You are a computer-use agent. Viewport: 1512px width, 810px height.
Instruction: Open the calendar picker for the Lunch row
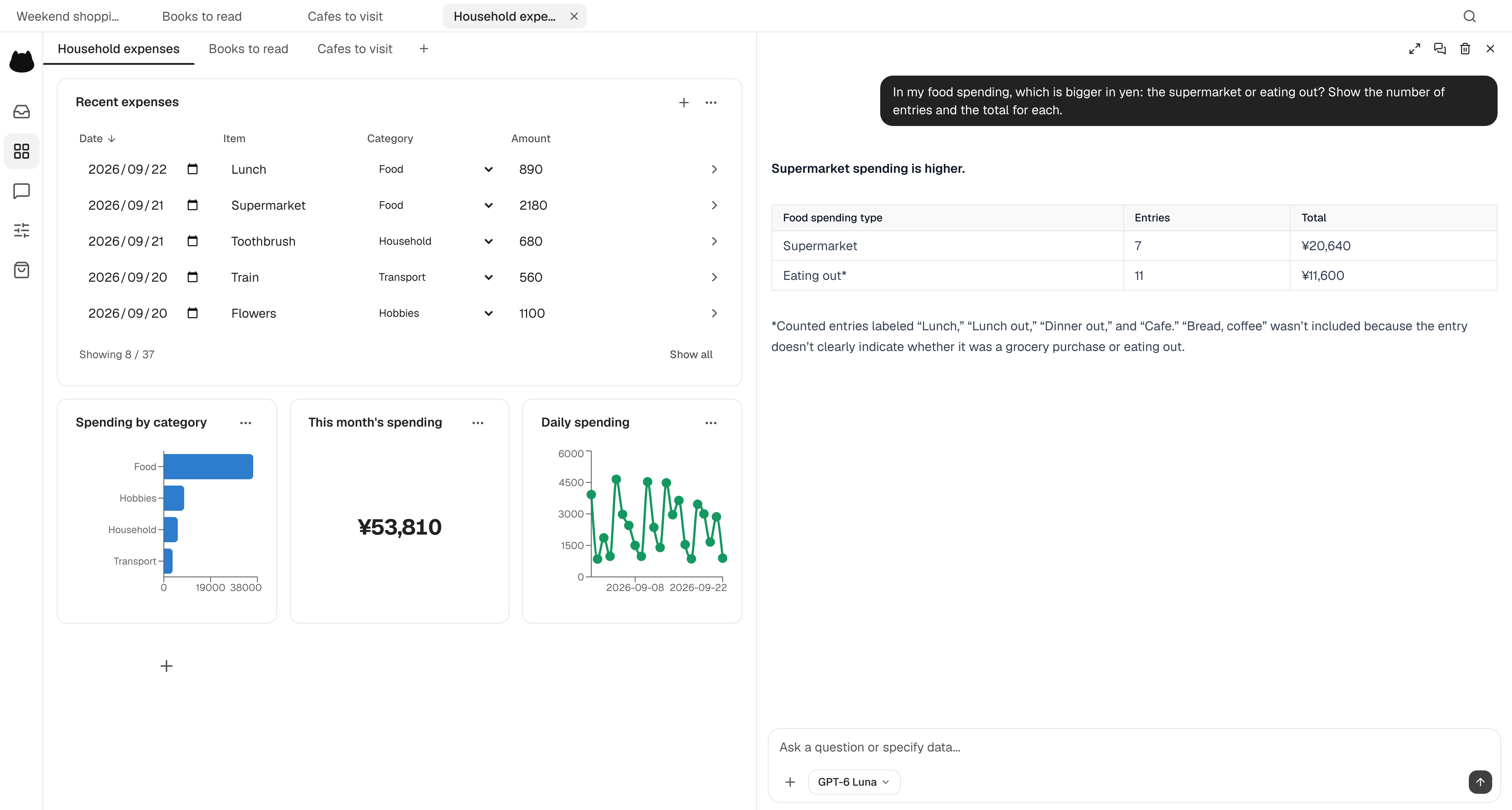pyautogui.click(x=193, y=169)
